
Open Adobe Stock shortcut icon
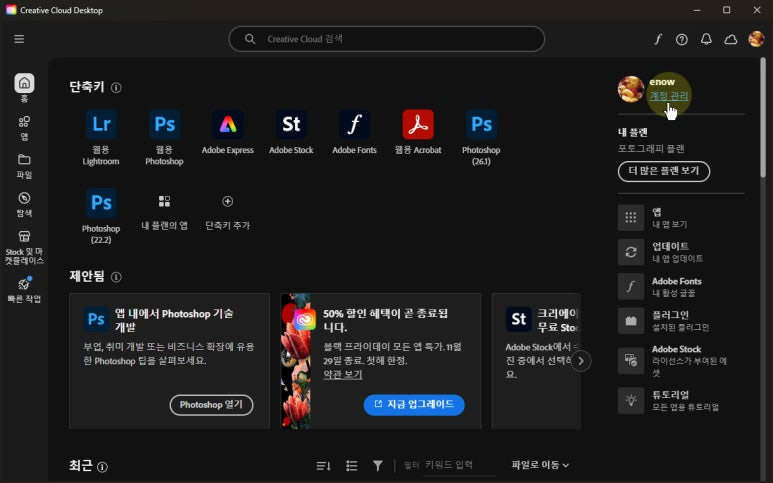[291, 124]
